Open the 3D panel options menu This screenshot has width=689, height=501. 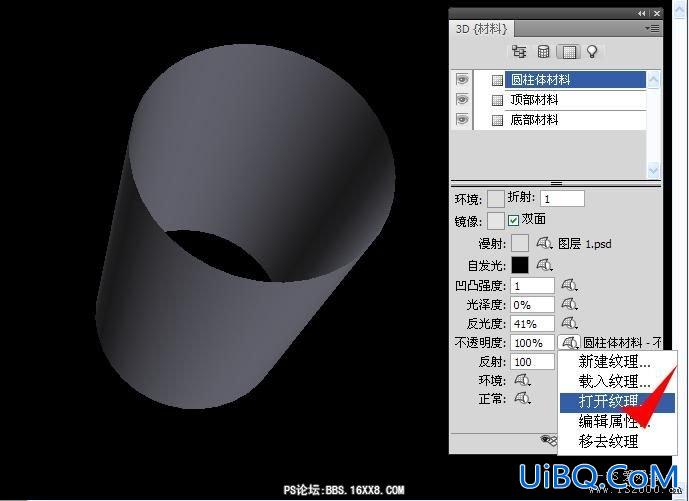coord(653,29)
